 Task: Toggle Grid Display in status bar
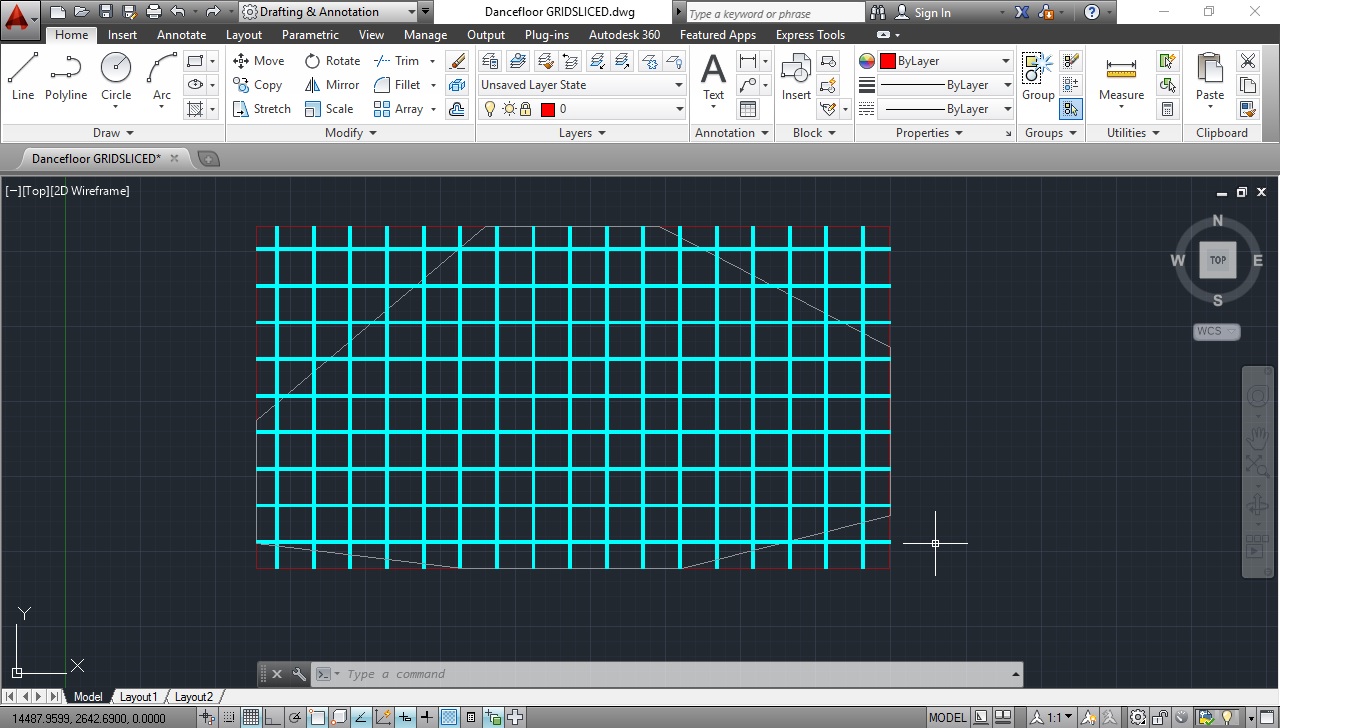(251, 717)
